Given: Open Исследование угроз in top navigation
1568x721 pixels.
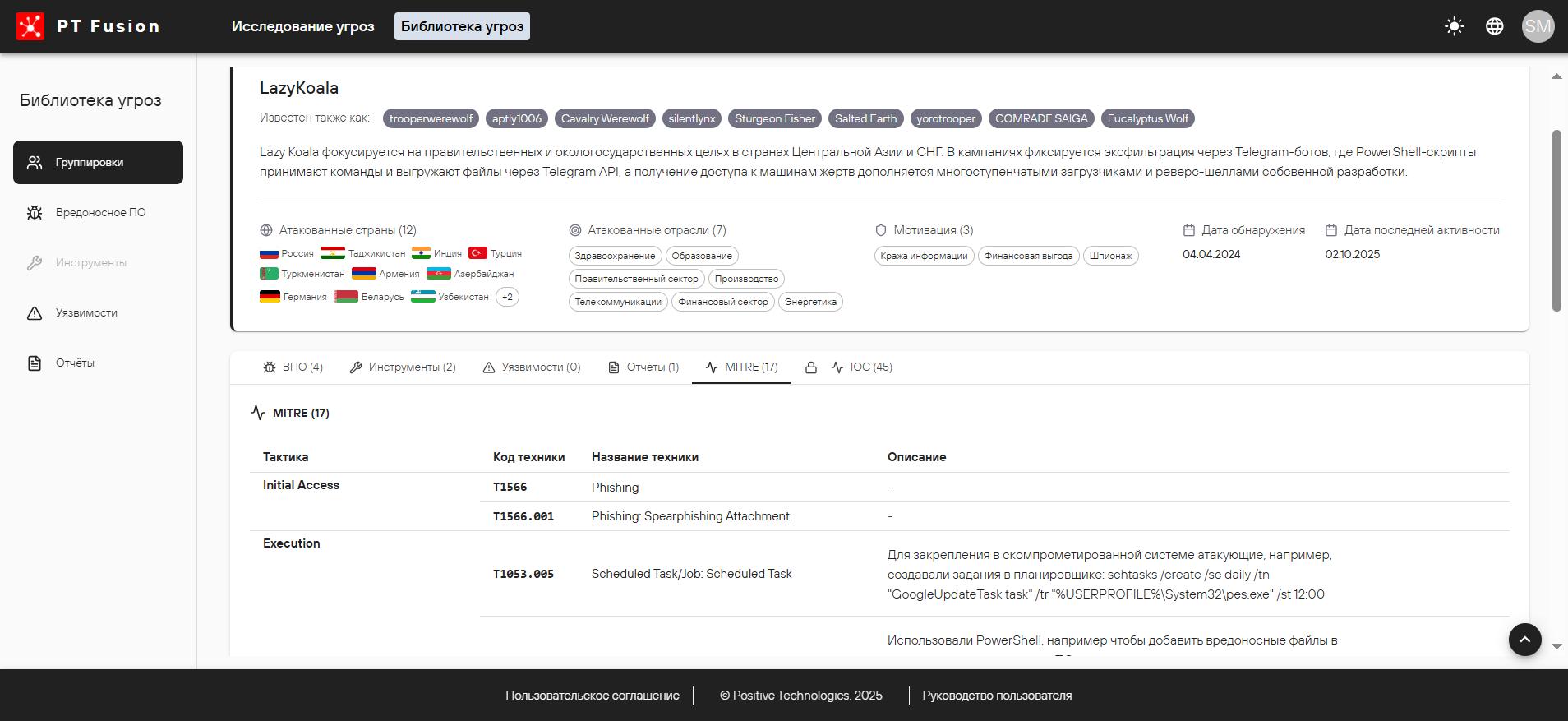Looking at the screenshot, I should [302, 26].
